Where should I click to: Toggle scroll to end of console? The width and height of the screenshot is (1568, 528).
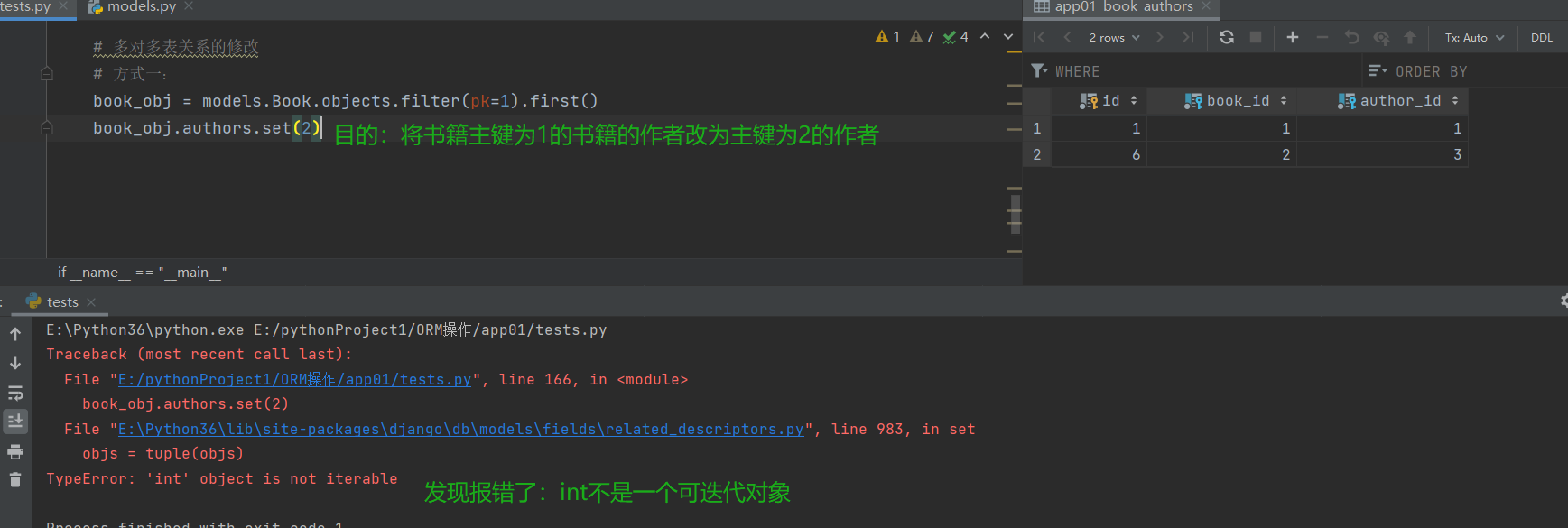point(15,421)
